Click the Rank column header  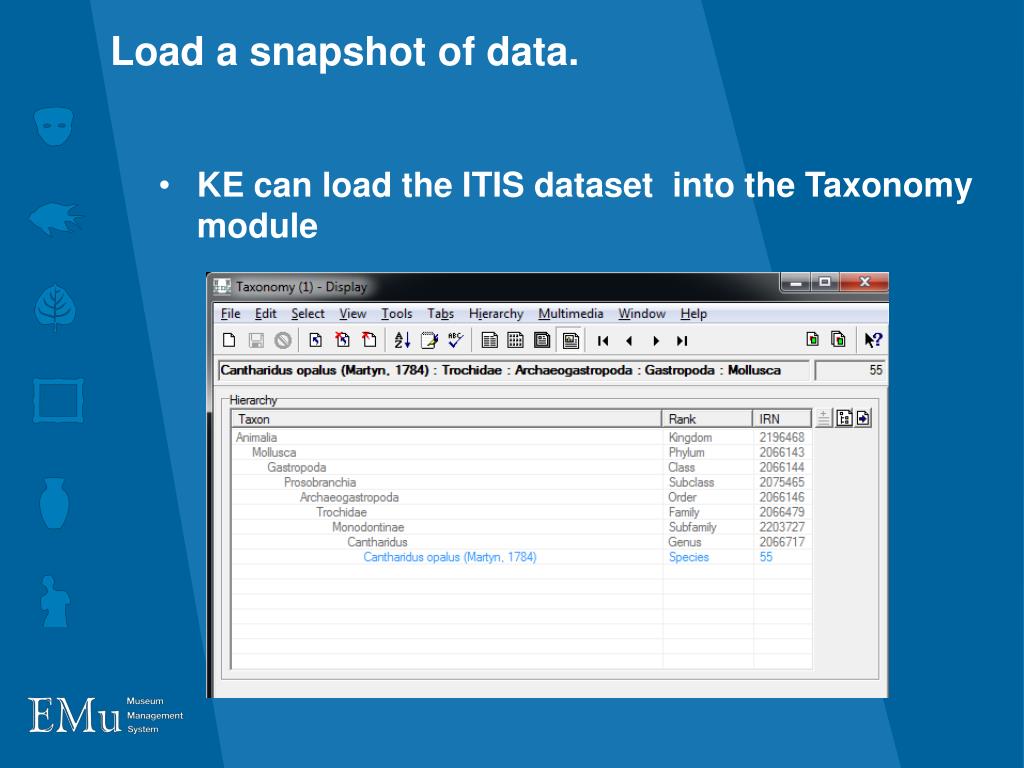pos(708,419)
